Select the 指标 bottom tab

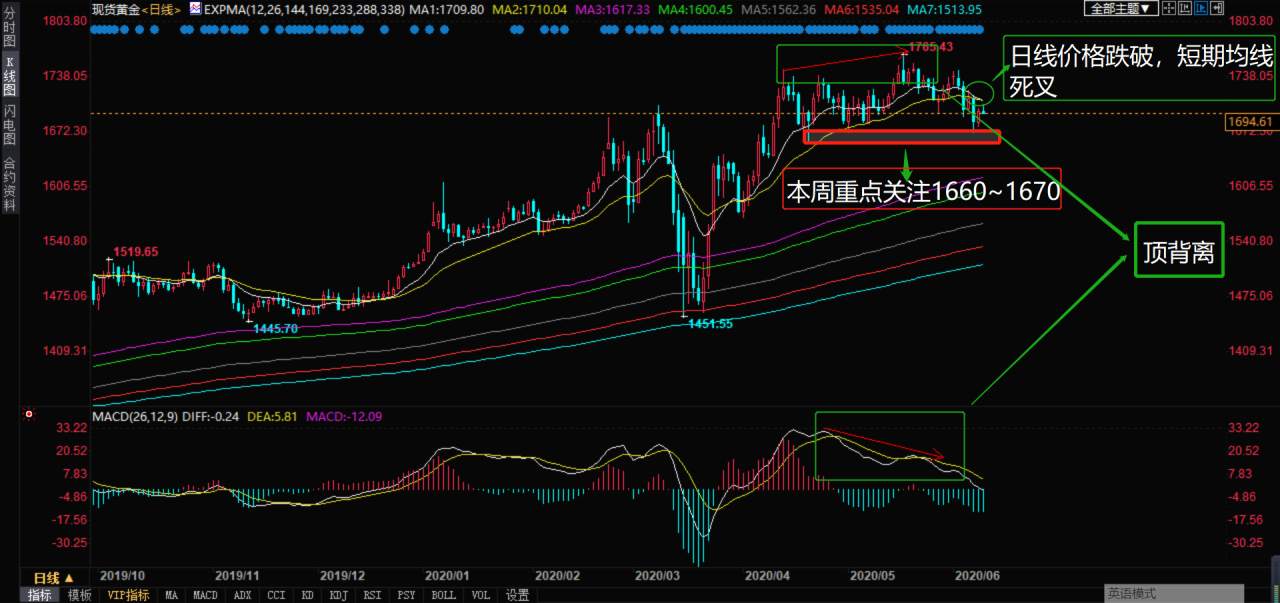point(40,595)
